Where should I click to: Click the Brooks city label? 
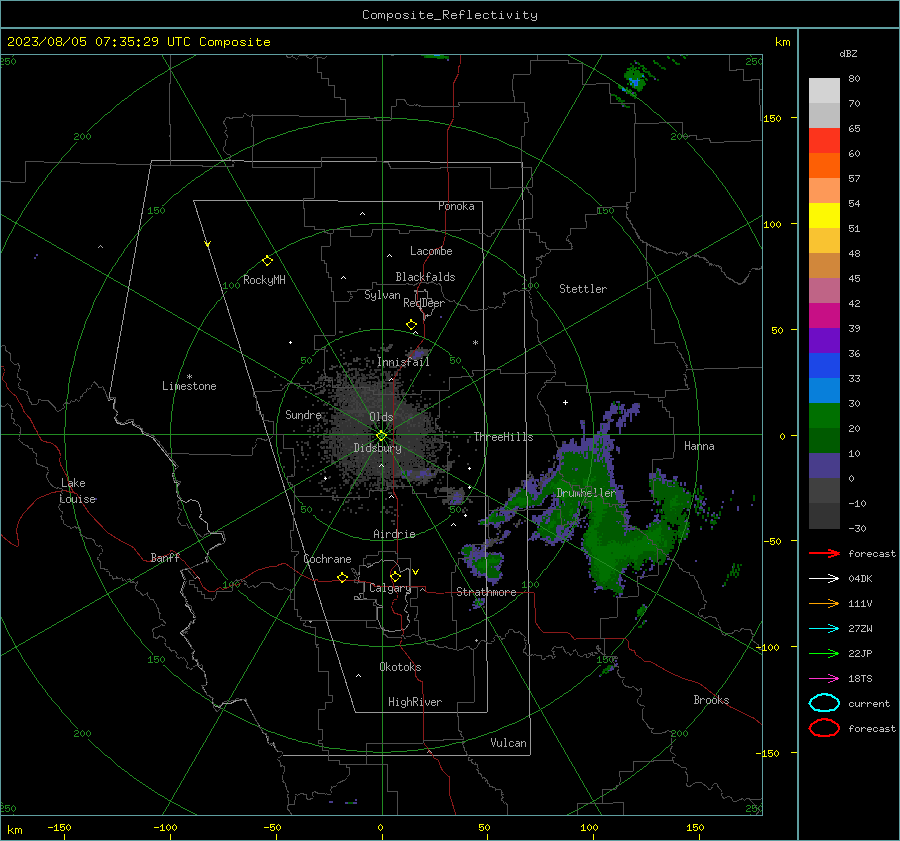711,700
